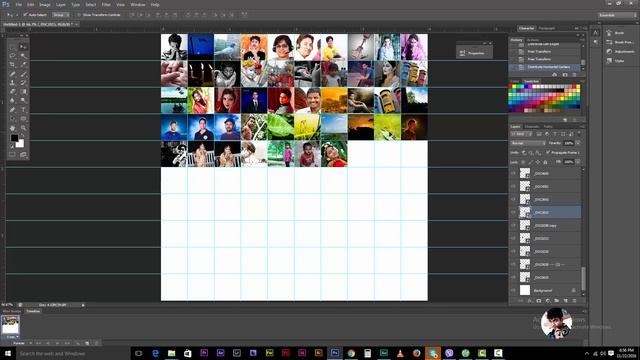Select the Eyedropper tool
The width and height of the screenshot is (640, 360).
click(x=23, y=65)
